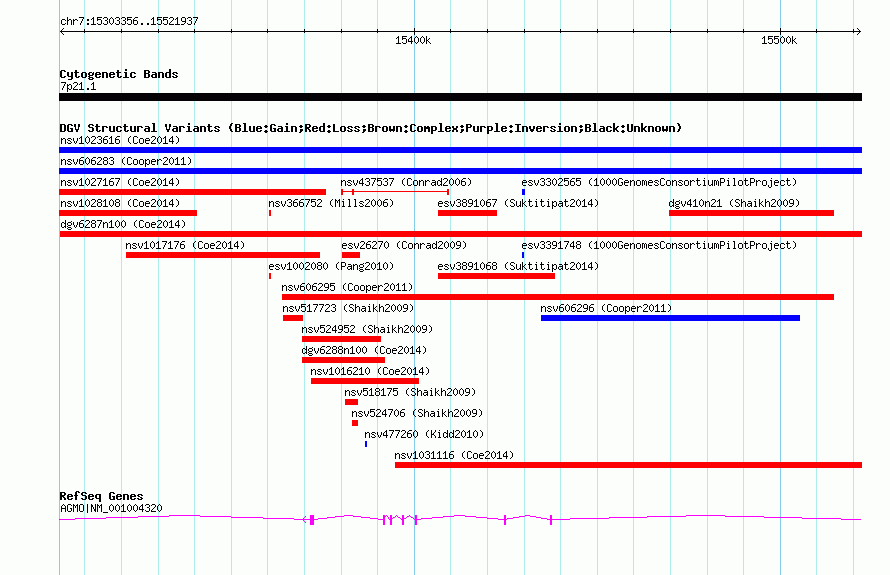
Task: Click the esv3302565 1000Genomes variant label
Action: pos(659,182)
